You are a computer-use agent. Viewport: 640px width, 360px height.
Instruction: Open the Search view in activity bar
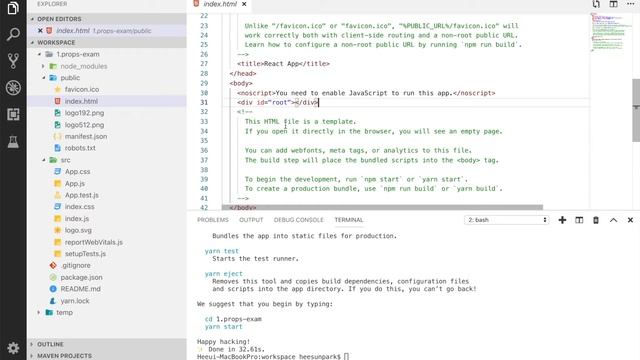coord(13,35)
